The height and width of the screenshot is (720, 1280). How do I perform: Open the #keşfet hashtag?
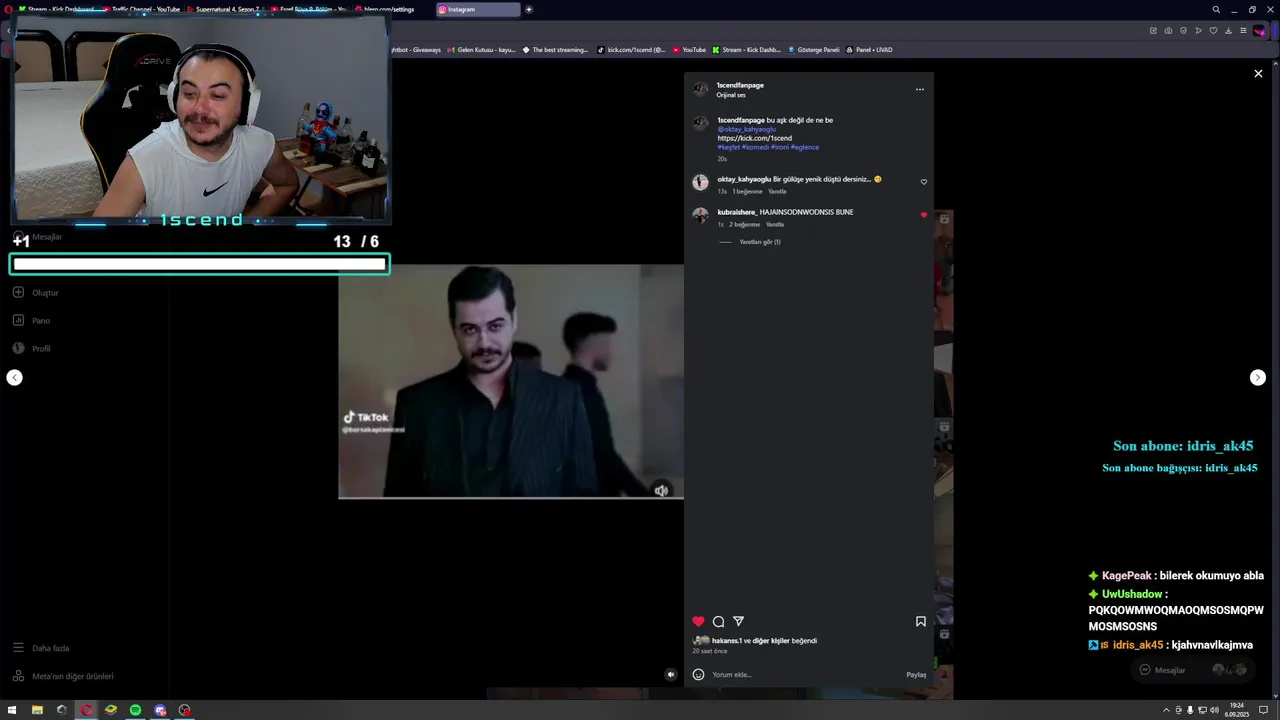pyautogui.click(x=728, y=147)
